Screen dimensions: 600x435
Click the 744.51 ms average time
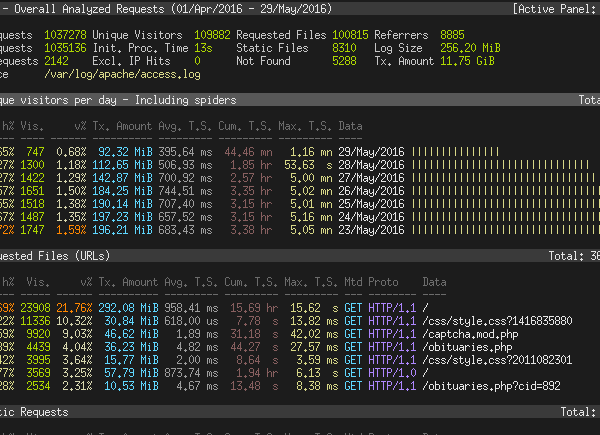[185, 191]
